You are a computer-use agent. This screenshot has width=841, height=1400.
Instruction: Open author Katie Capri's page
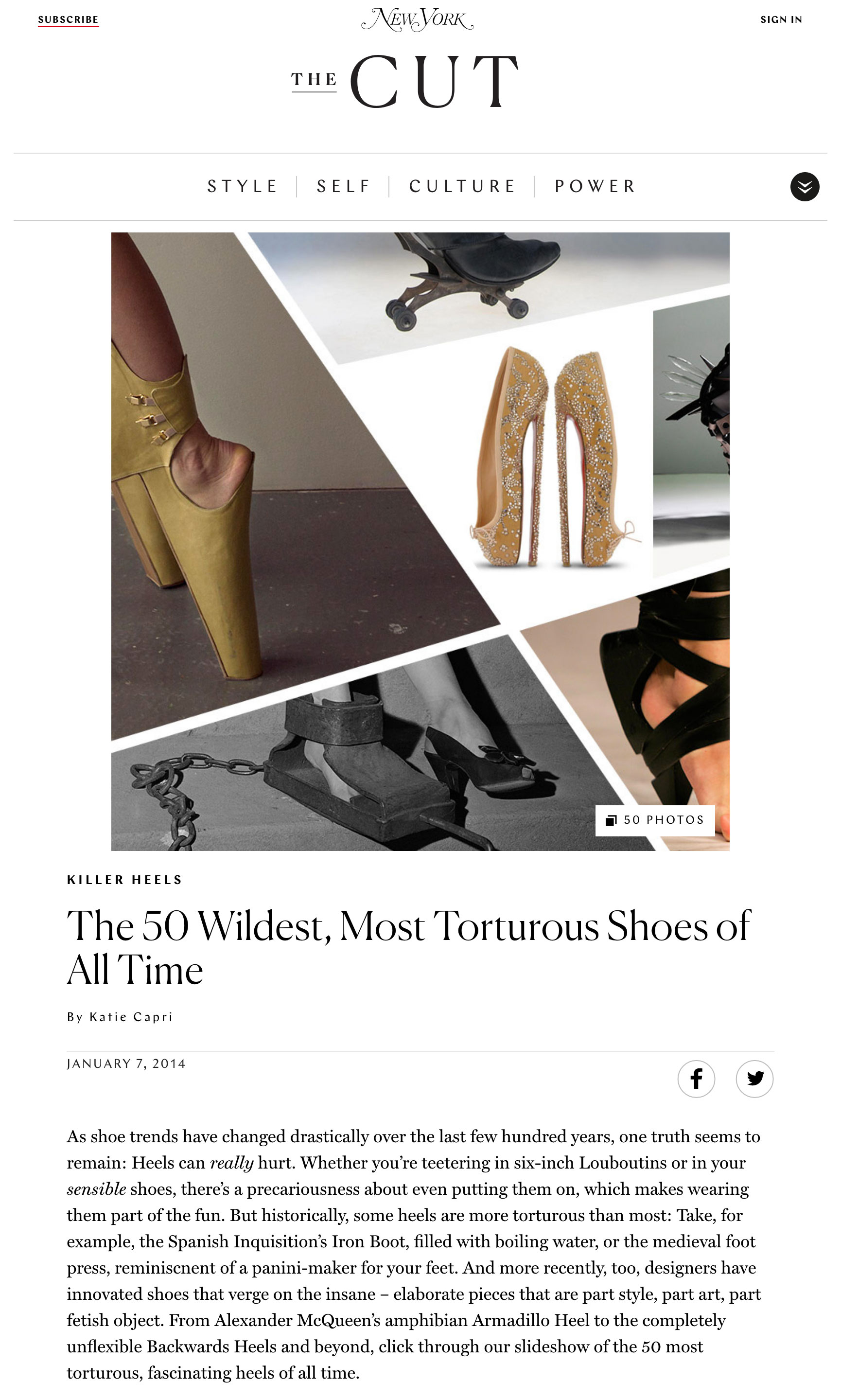click(x=131, y=1017)
